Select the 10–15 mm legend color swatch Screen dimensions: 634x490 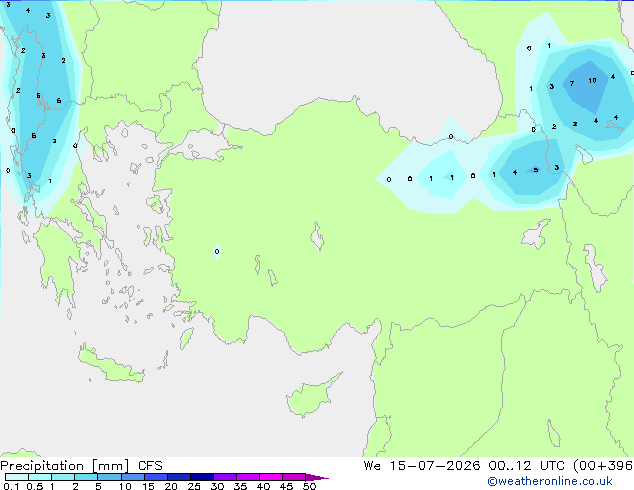click(132, 477)
